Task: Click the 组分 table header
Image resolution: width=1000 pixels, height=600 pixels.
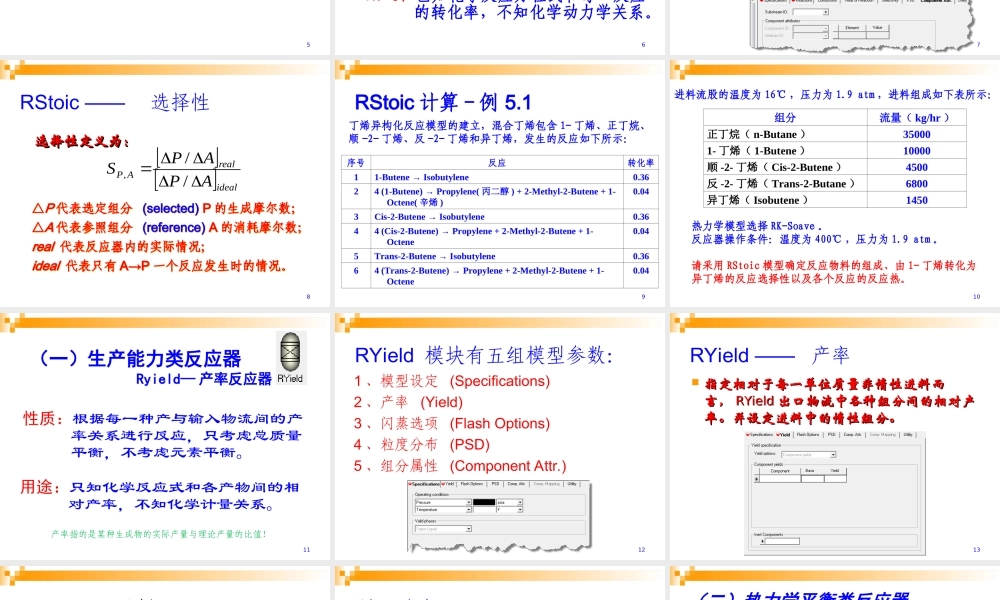Action: [x=785, y=117]
